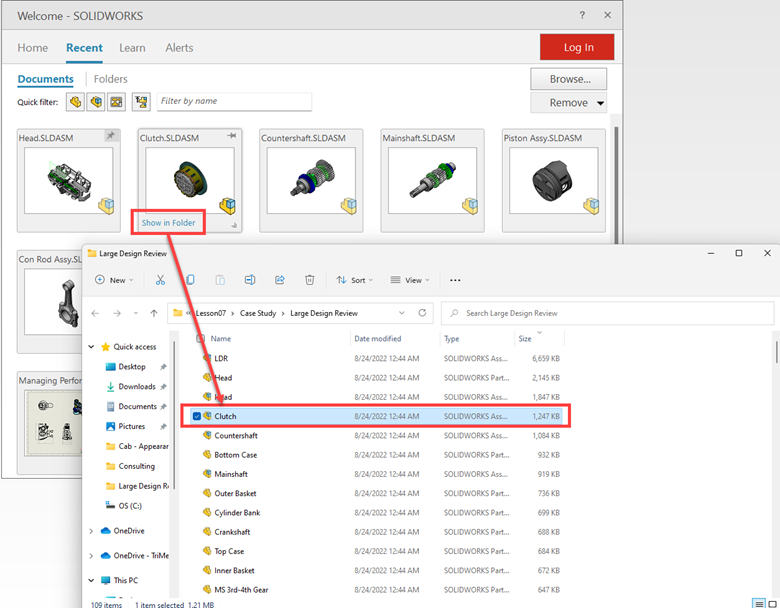Click the Remove button
Image resolution: width=780 pixels, height=608 pixels.
(568, 103)
